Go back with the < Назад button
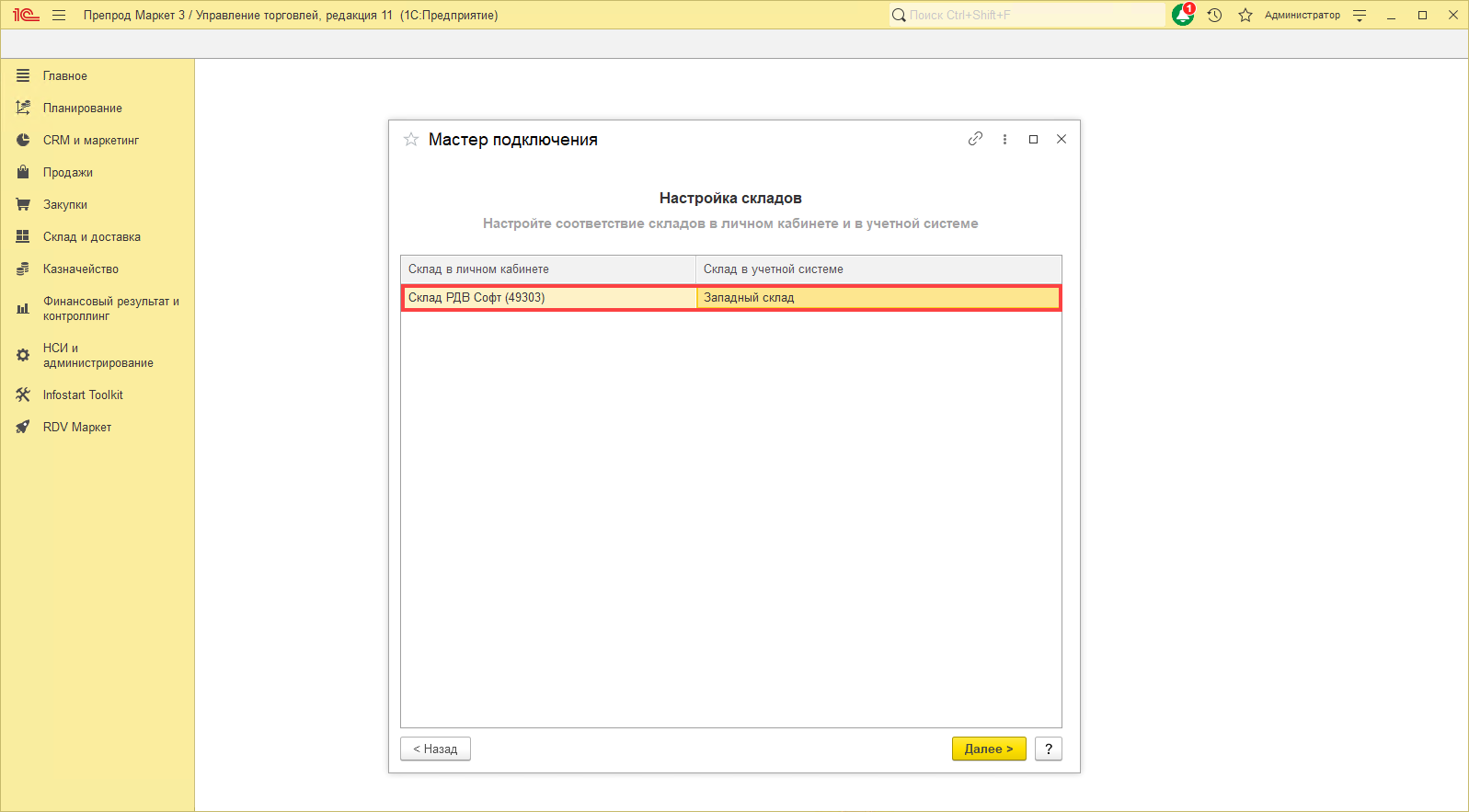1469x812 pixels. pyautogui.click(x=435, y=749)
